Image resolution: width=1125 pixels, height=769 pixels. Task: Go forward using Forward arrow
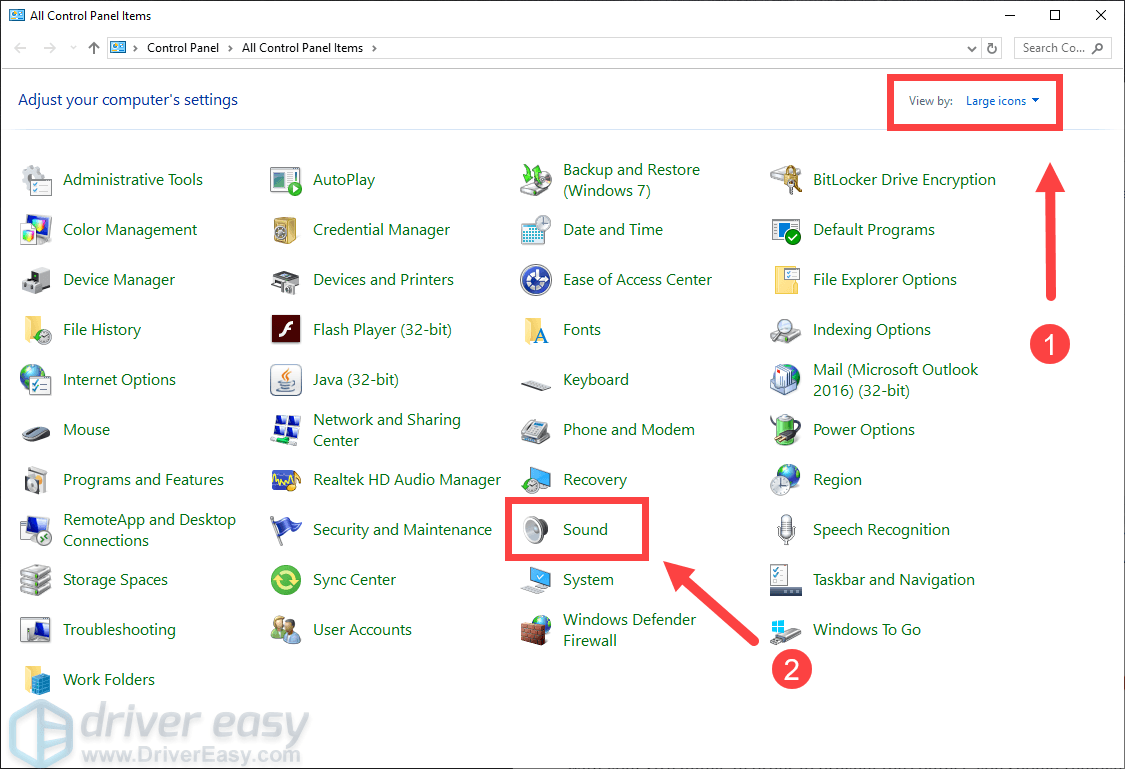pos(50,48)
